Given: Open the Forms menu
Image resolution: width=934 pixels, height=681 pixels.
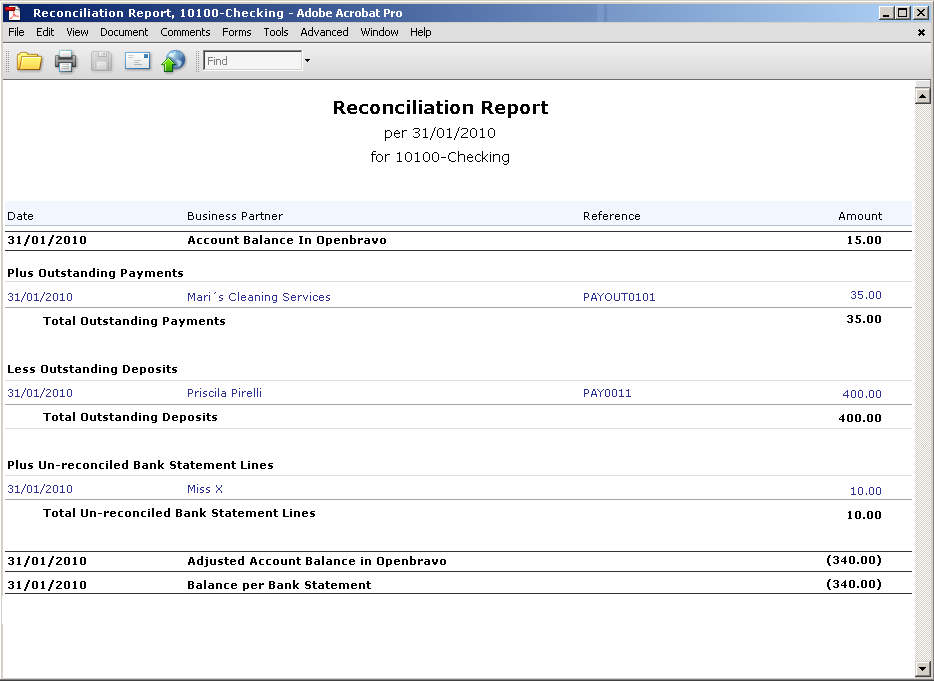Looking at the screenshot, I should (x=237, y=32).
